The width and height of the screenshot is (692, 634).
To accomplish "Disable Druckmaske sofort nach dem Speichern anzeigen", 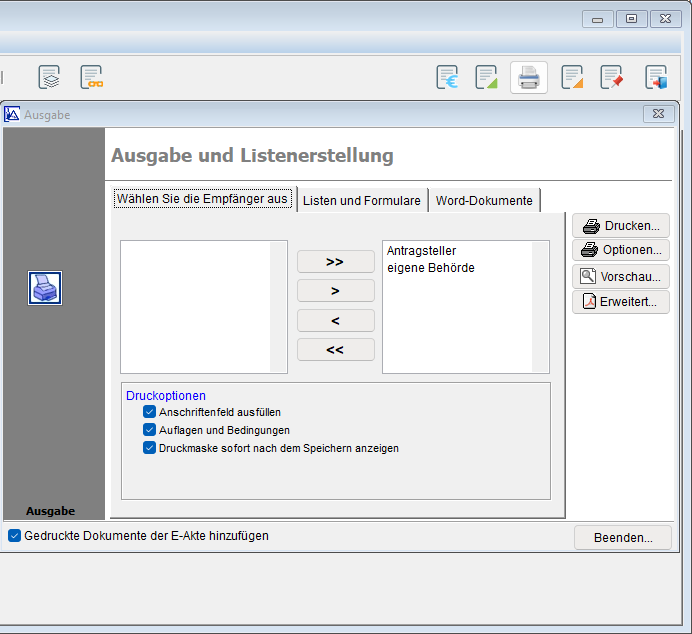I will [x=150, y=448].
